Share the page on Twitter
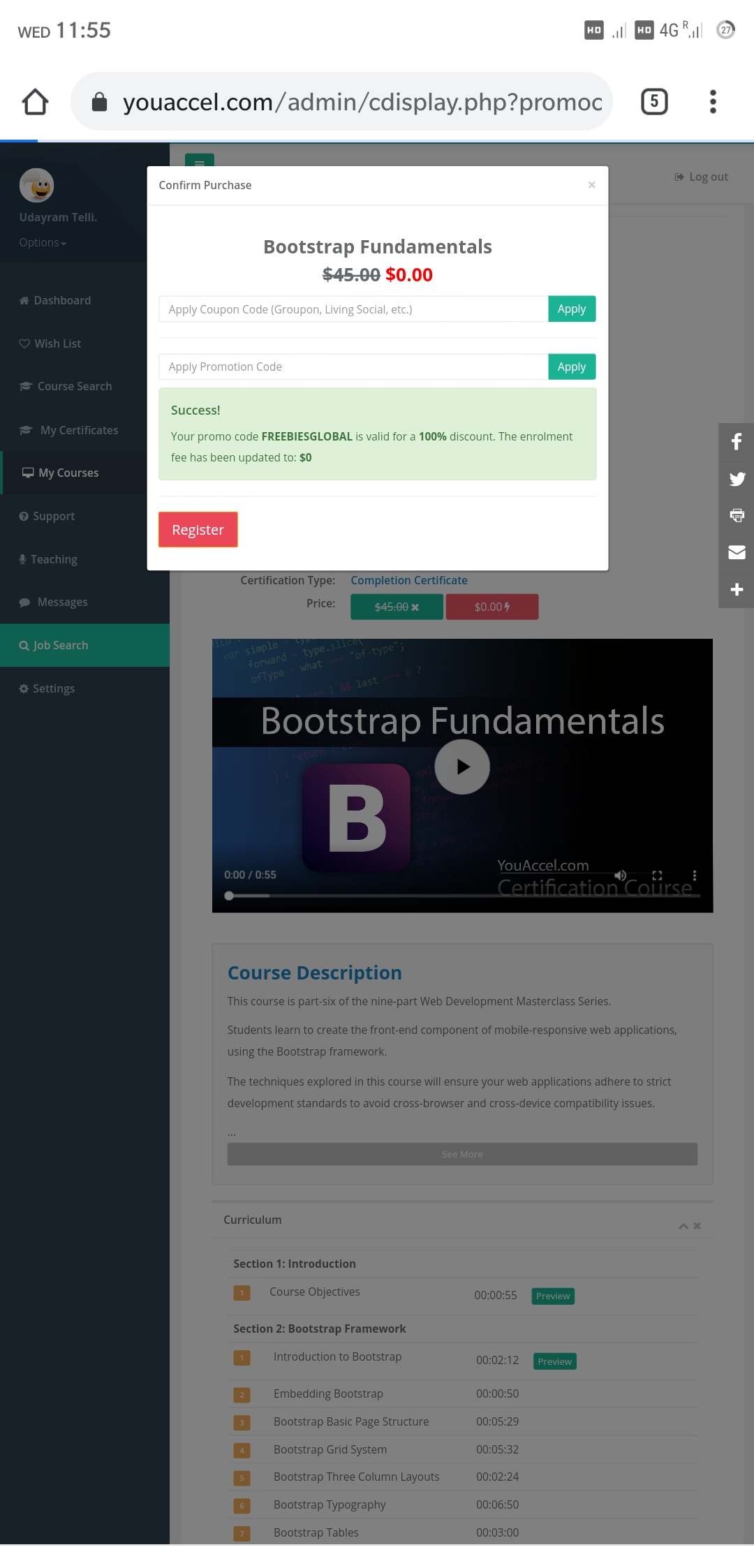 [x=736, y=479]
